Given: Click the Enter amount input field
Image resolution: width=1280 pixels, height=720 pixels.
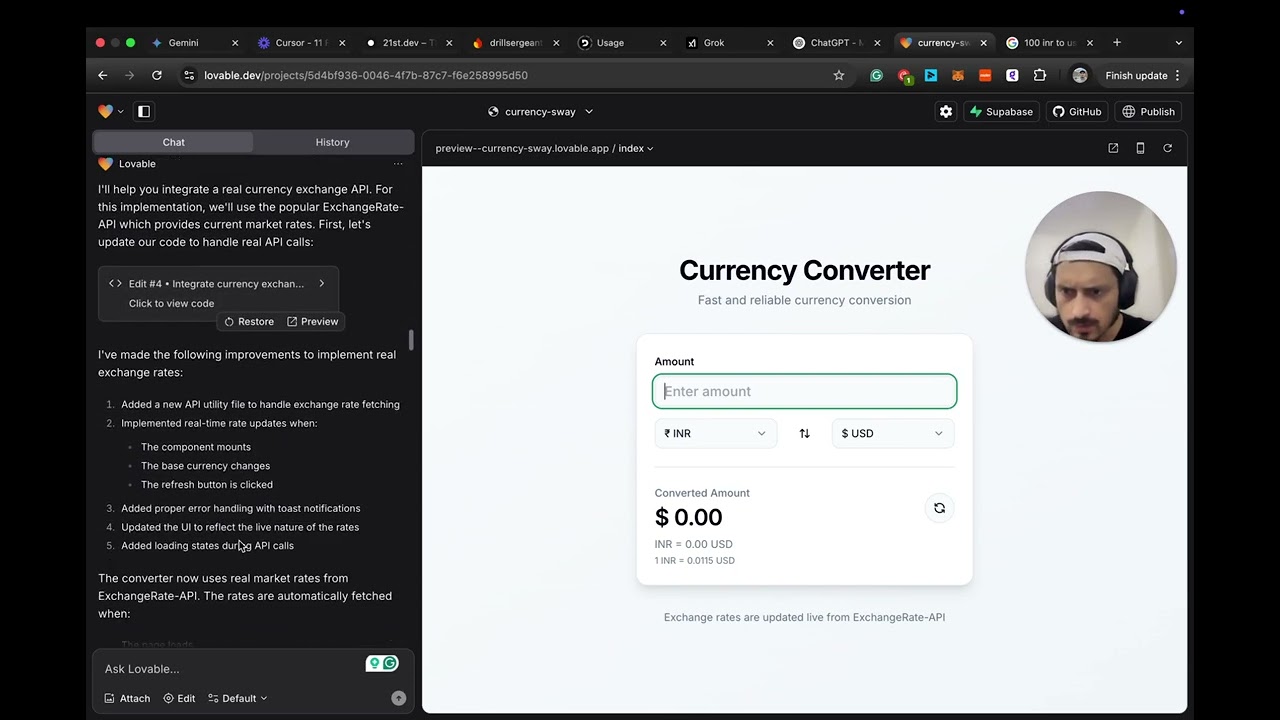Looking at the screenshot, I should (x=804, y=391).
